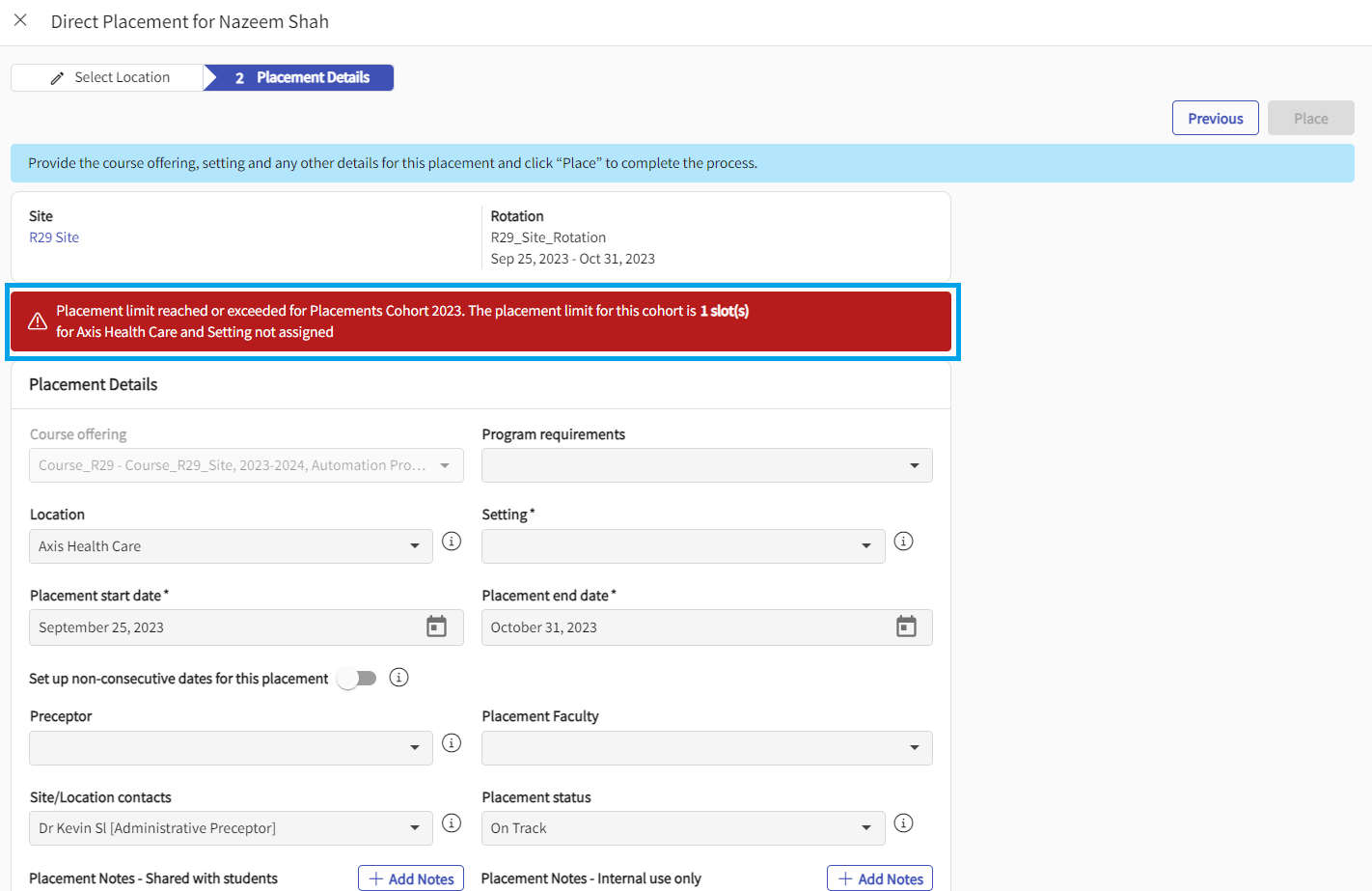Close the Direct Placement dialog
Viewport: 1372px width, 891px height.
(x=20, y=20)
